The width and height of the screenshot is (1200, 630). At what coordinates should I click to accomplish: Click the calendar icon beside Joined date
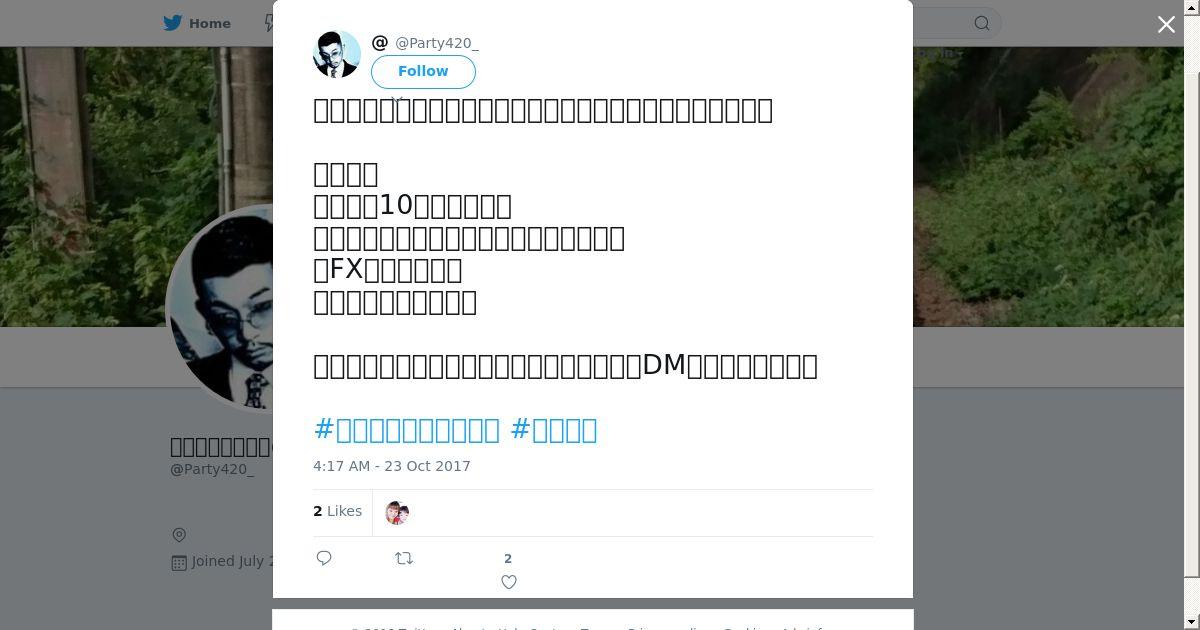tap(179, 562)
